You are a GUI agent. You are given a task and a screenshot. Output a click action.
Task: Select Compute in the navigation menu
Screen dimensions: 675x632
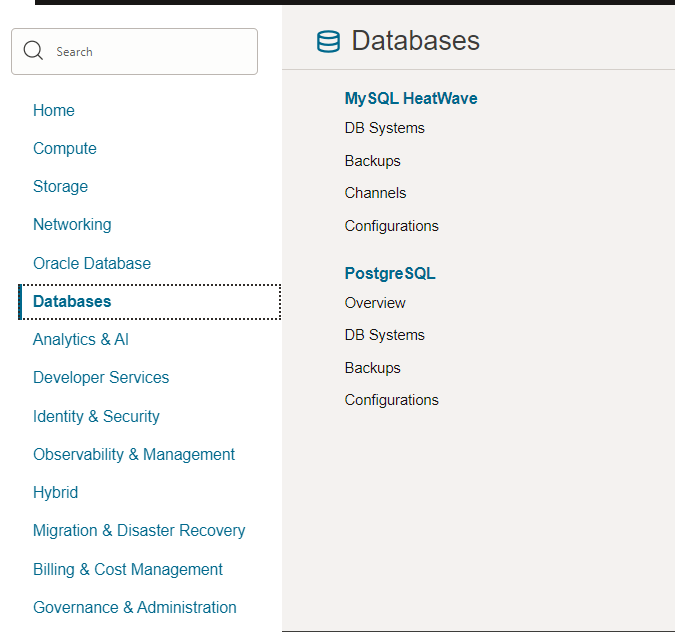tap(65, 148)
